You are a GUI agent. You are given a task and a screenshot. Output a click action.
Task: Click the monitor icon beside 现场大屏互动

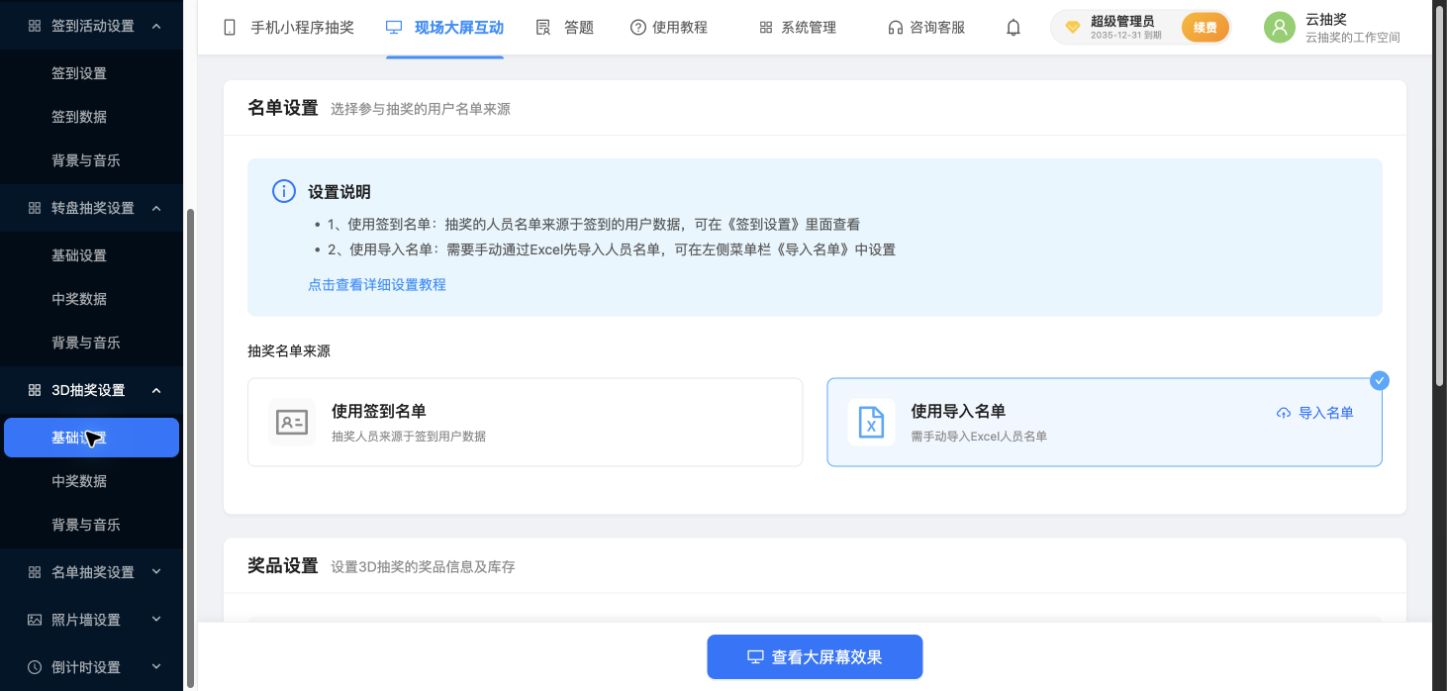point(394,28)
